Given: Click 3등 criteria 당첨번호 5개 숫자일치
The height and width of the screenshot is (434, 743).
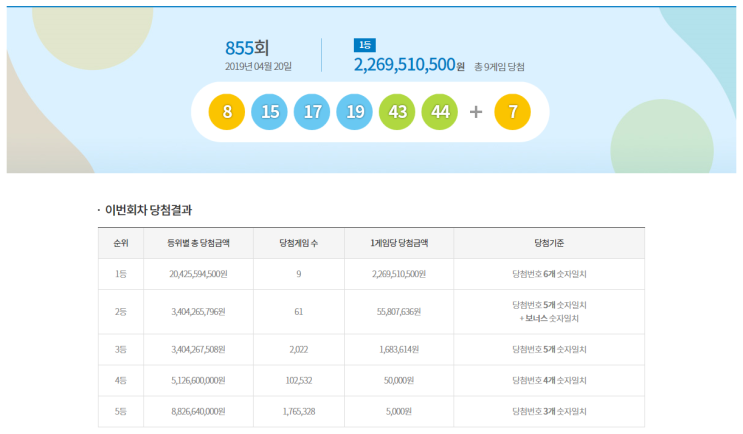Looking at the screenshot, I should click(x=549, y=350).
